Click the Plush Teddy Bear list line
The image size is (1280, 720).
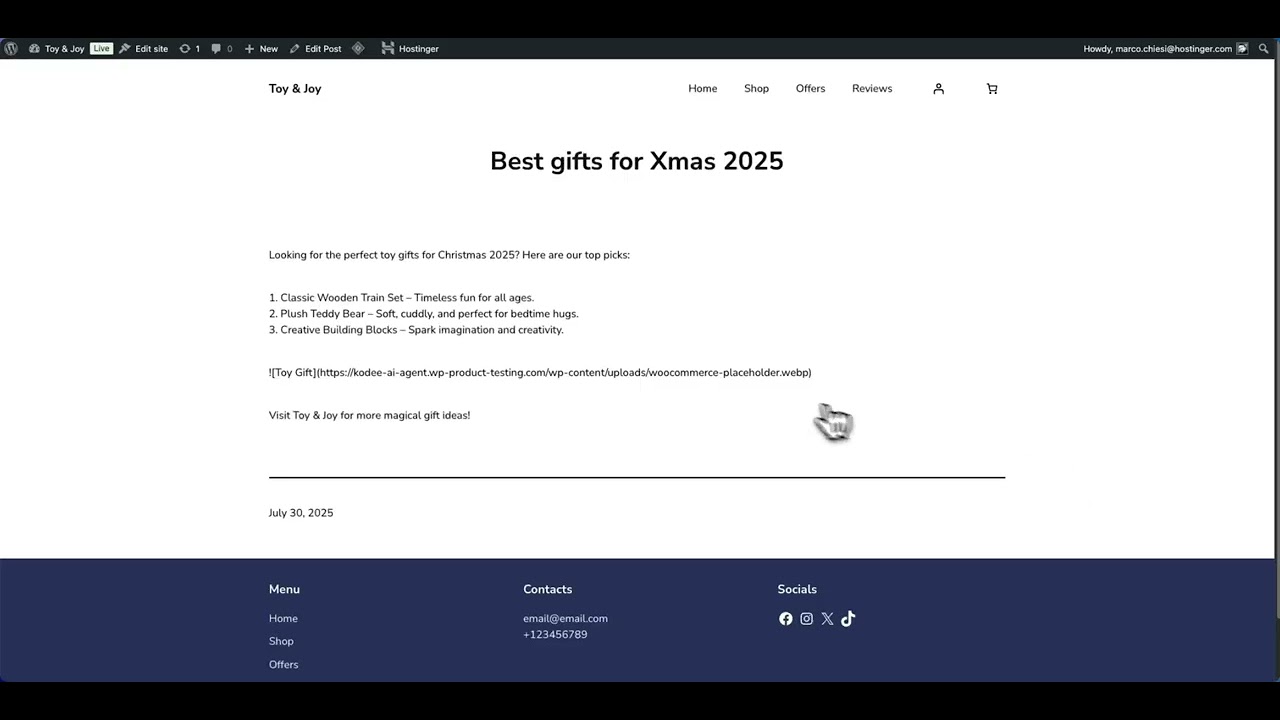(x=424, y=314)
